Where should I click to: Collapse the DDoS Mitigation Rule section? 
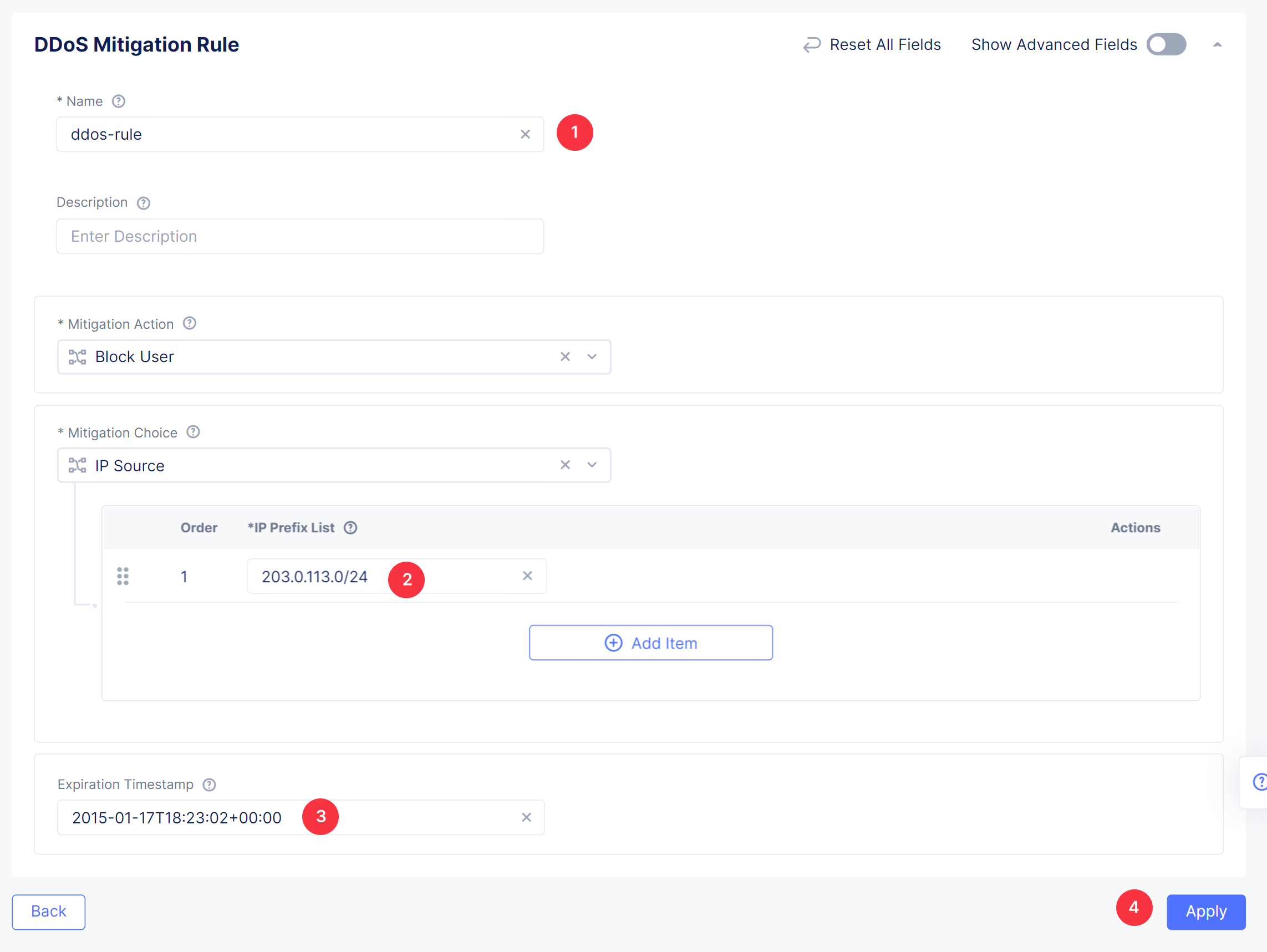tap(1217, 45)
